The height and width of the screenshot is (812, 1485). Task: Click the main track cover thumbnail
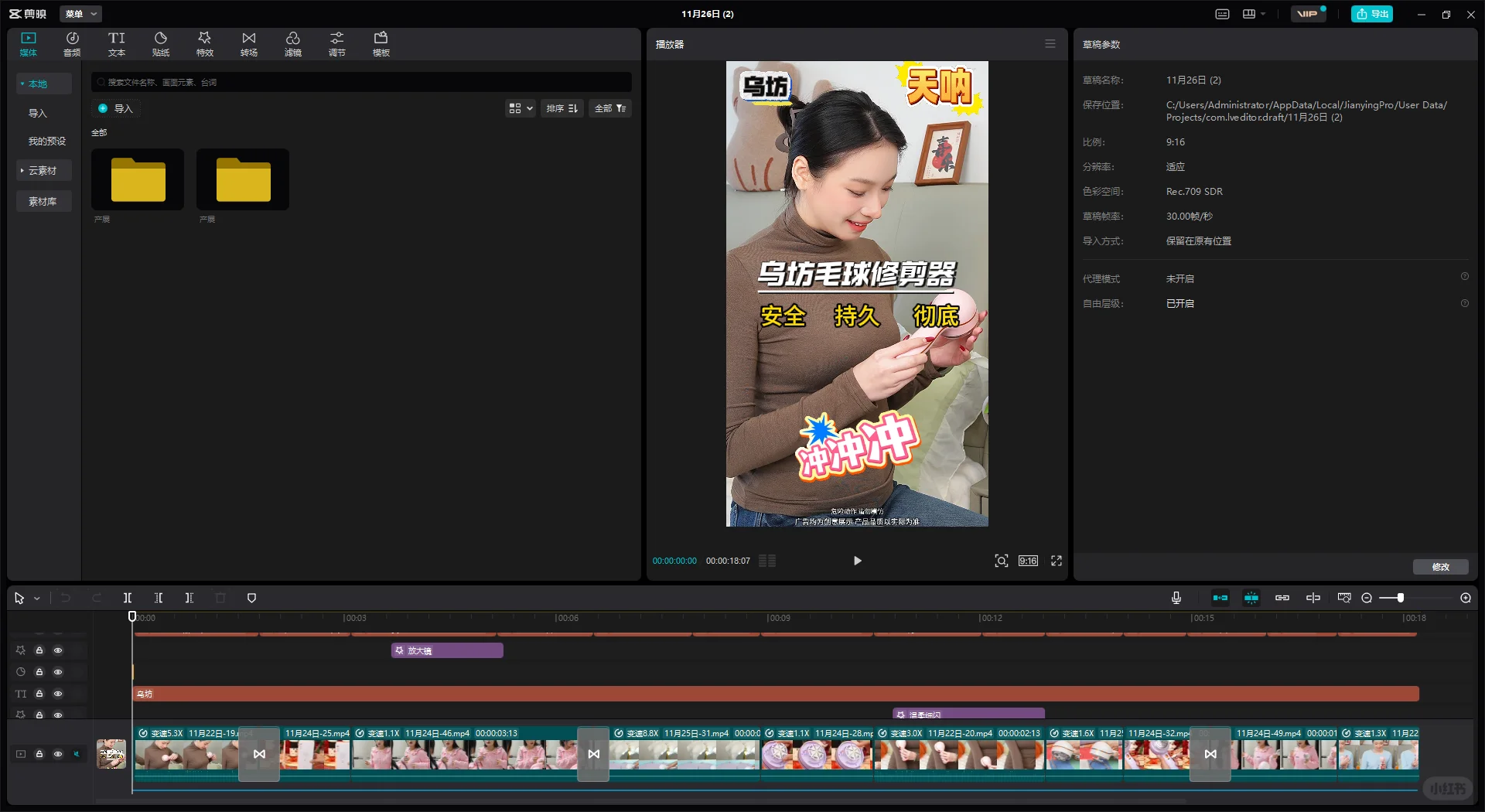pyautogui.click(x=111, y=754)
